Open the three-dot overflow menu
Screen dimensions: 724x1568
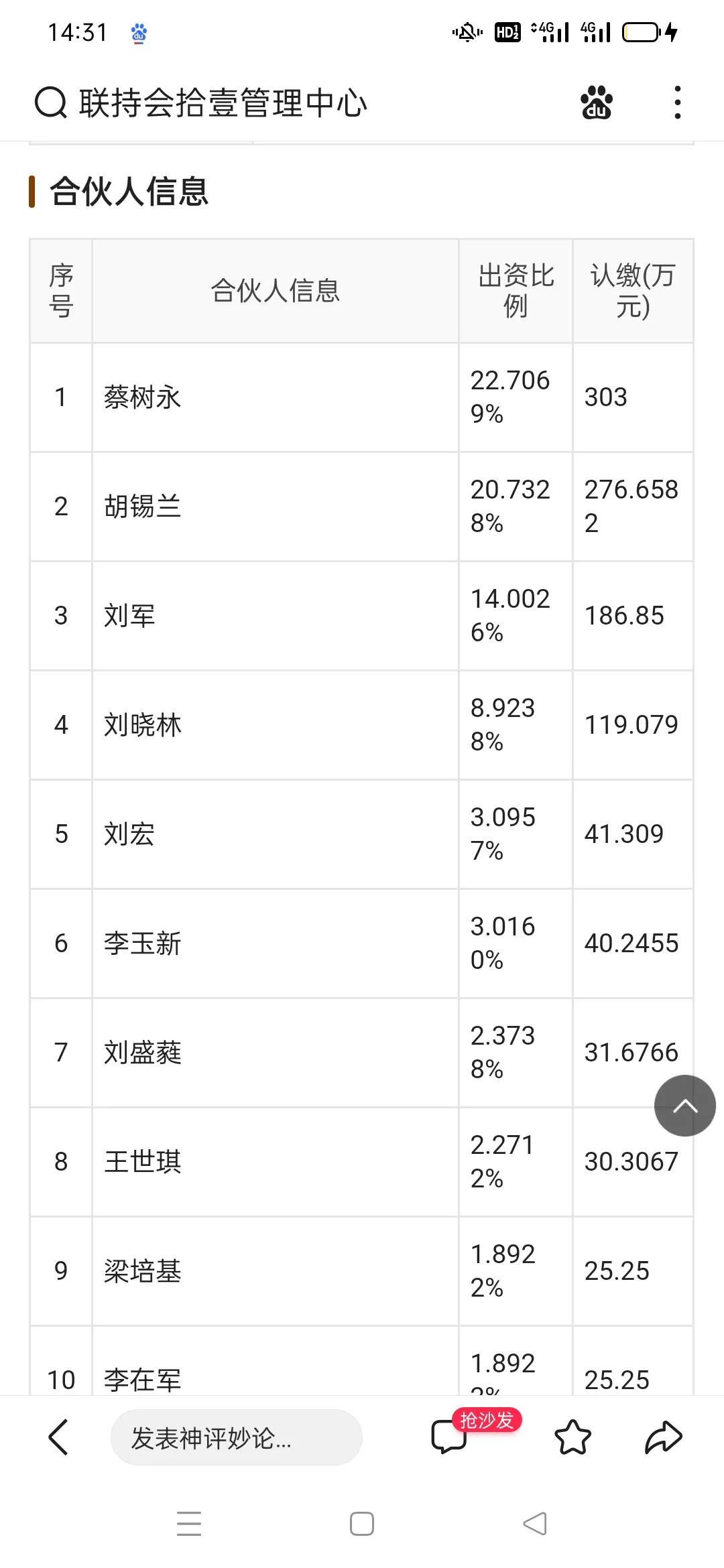coord(677,102)
